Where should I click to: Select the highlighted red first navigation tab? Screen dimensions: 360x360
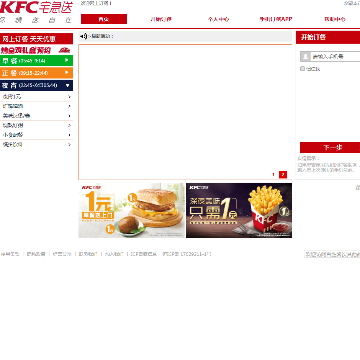104,19
